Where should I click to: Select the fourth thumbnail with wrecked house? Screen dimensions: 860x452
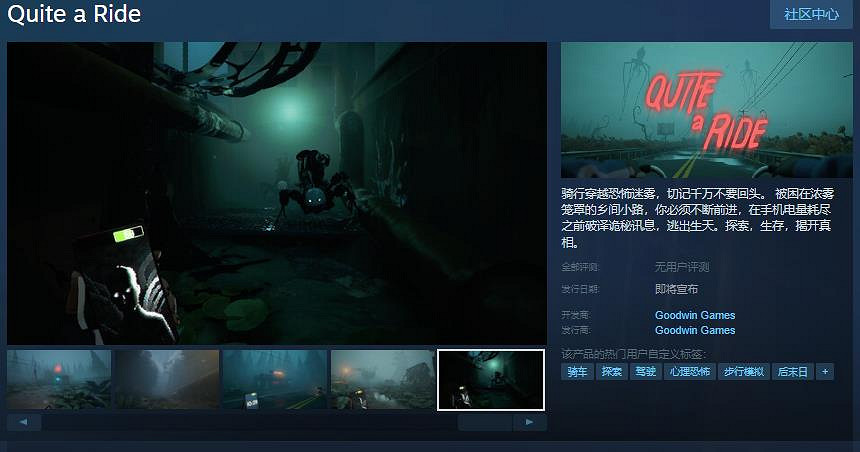pos(383,380)
